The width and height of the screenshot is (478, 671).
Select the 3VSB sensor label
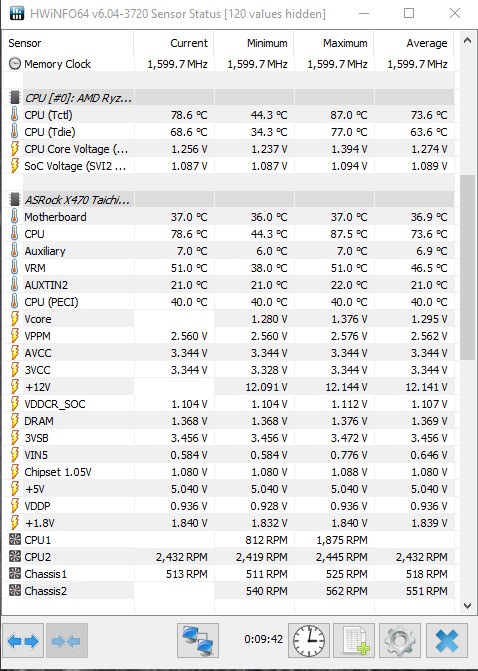(x=36, y=438)
